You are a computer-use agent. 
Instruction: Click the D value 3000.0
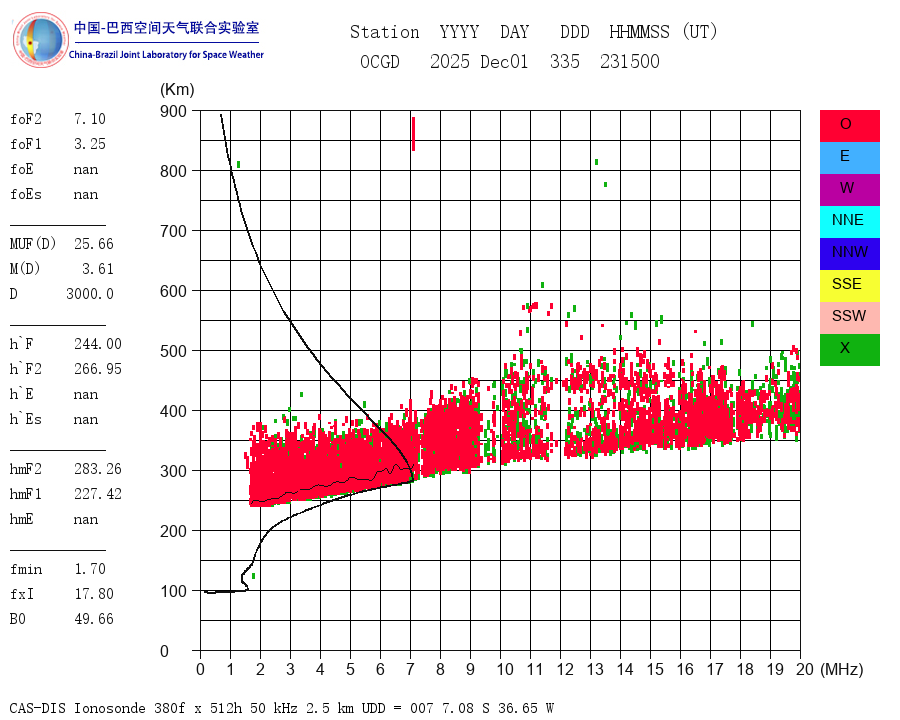coord(90,294)
